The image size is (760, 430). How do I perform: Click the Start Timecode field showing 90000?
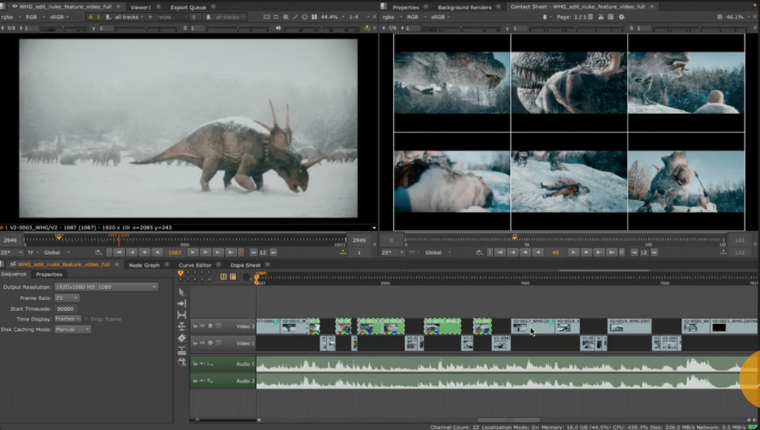66,309
